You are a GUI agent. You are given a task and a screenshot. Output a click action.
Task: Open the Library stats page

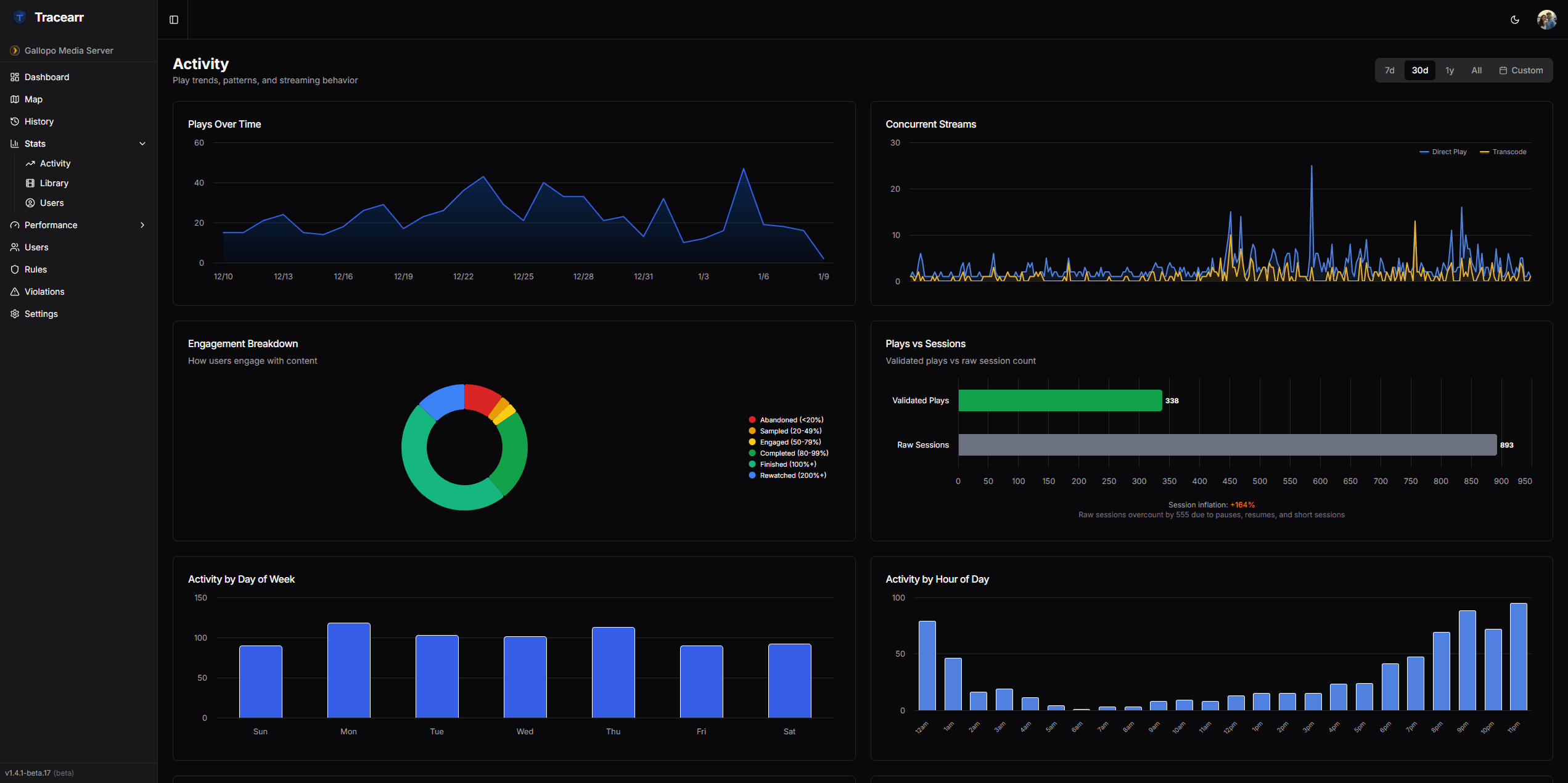pos(54,182)
